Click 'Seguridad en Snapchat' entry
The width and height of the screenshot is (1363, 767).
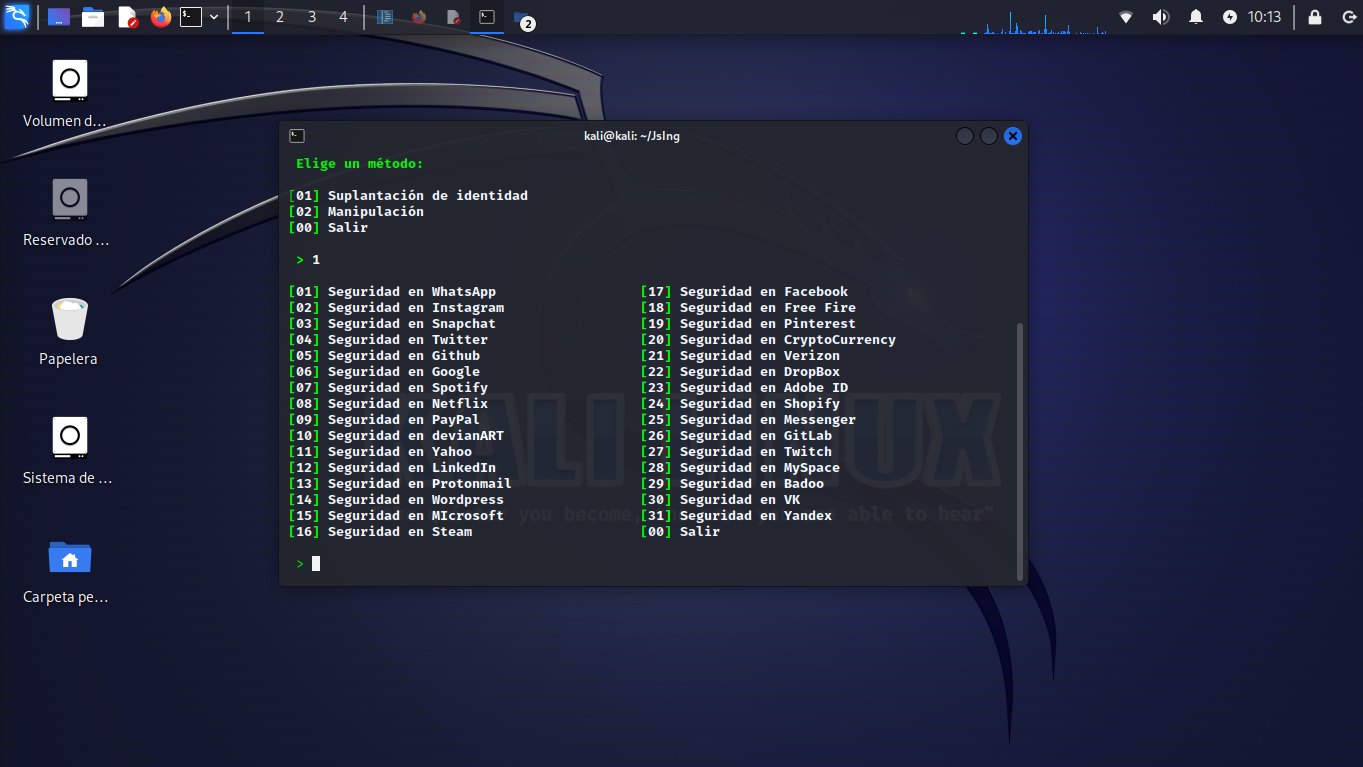click(x=412, y=324)
